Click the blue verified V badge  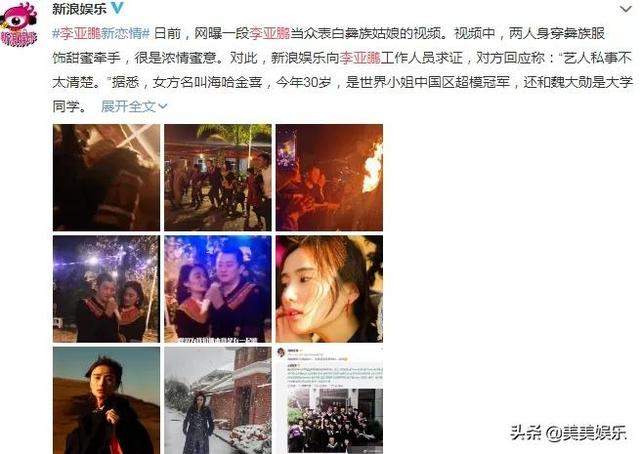(118, 8)
